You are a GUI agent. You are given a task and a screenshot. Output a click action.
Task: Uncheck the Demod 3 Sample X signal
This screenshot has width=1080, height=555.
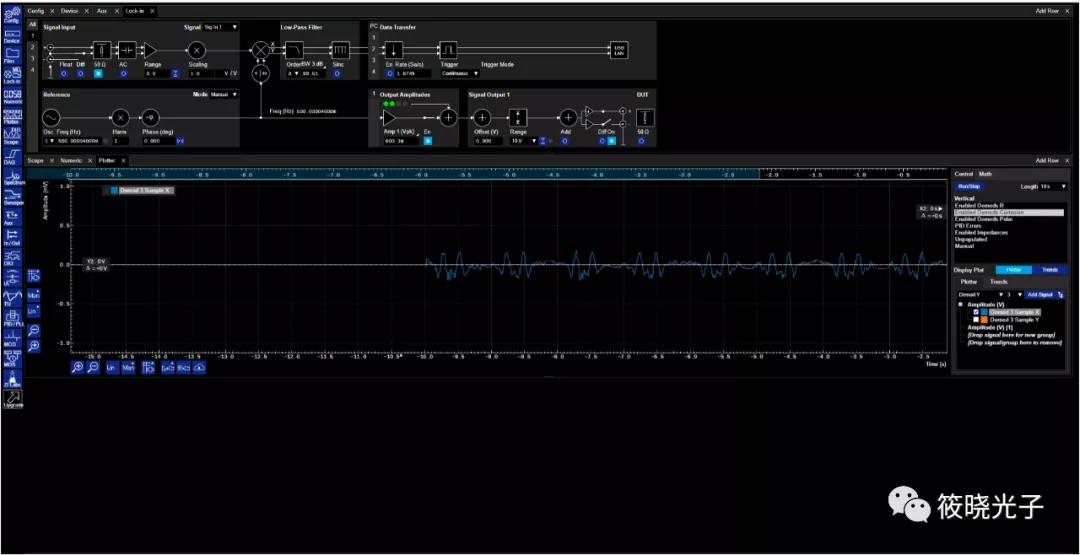click(x=977, y=312)
